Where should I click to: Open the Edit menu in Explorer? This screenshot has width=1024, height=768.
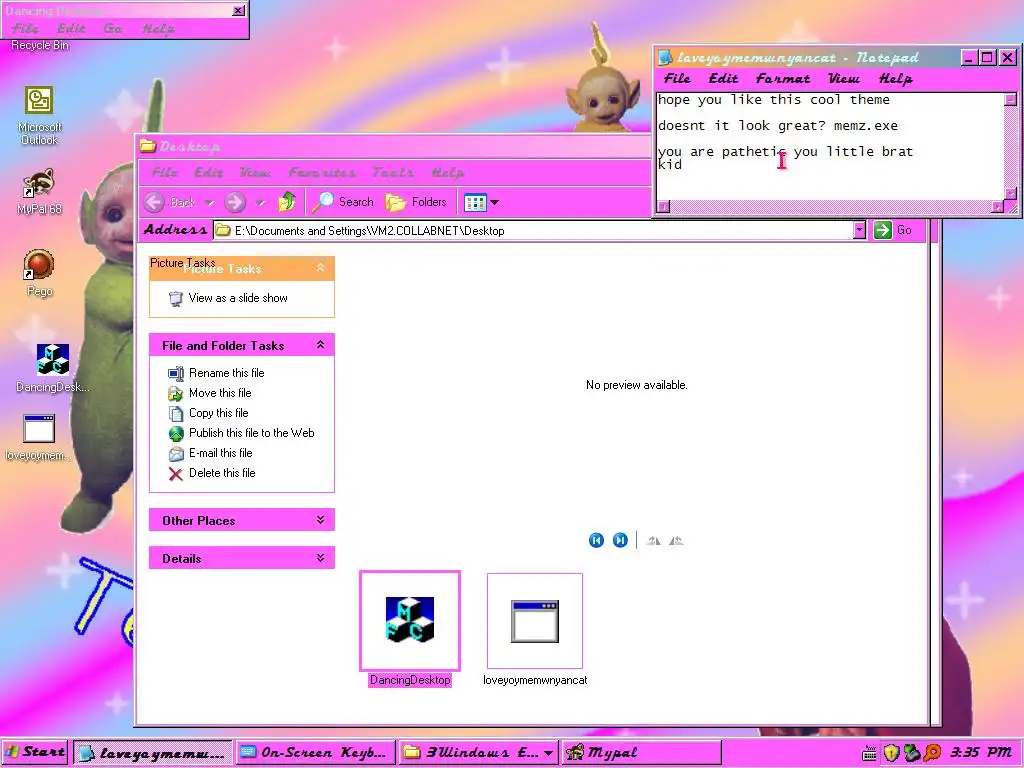pyautogui.click(x=209, y=172)
